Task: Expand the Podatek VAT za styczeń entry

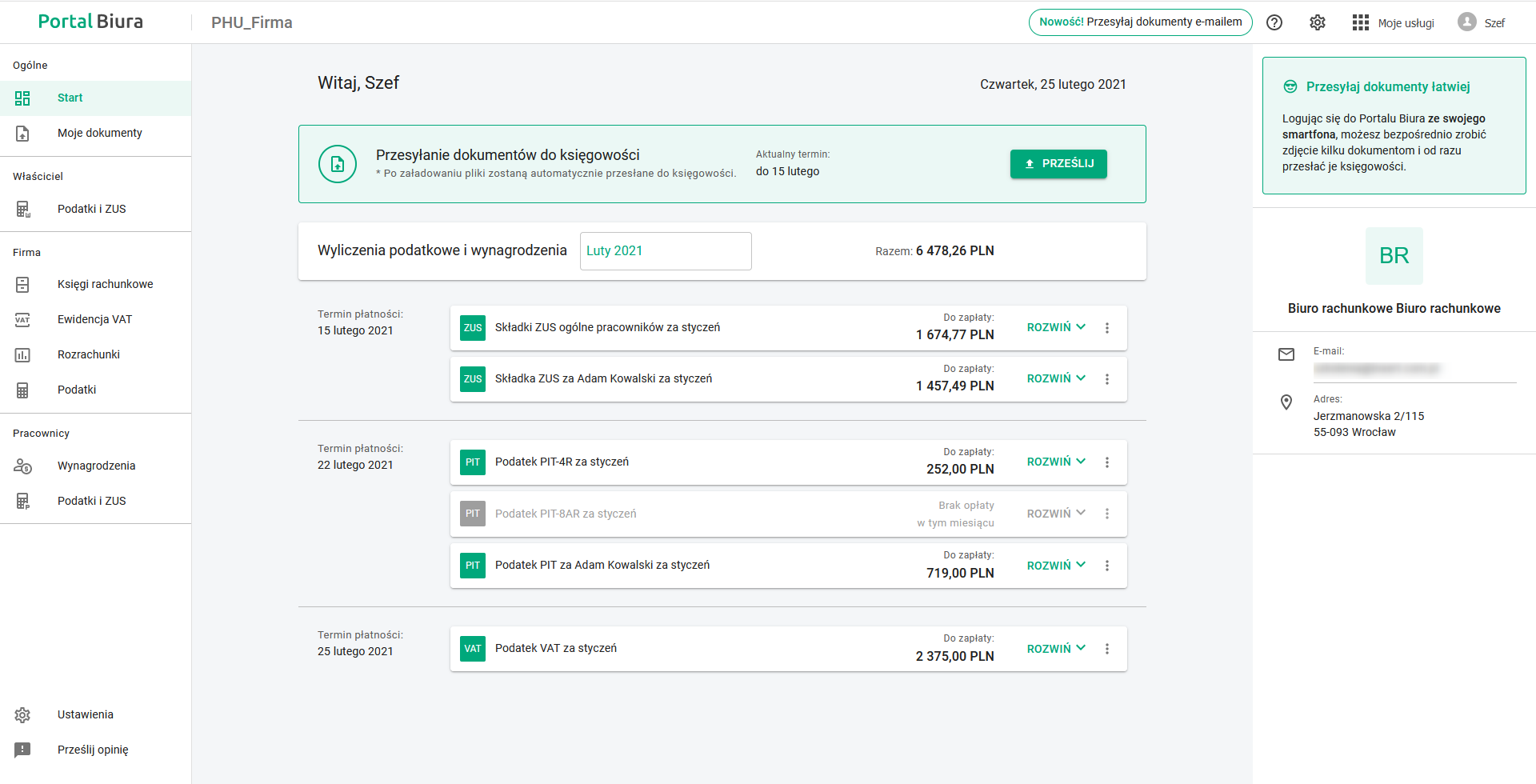Action: pyautogui.click(x=1056, y=649)
